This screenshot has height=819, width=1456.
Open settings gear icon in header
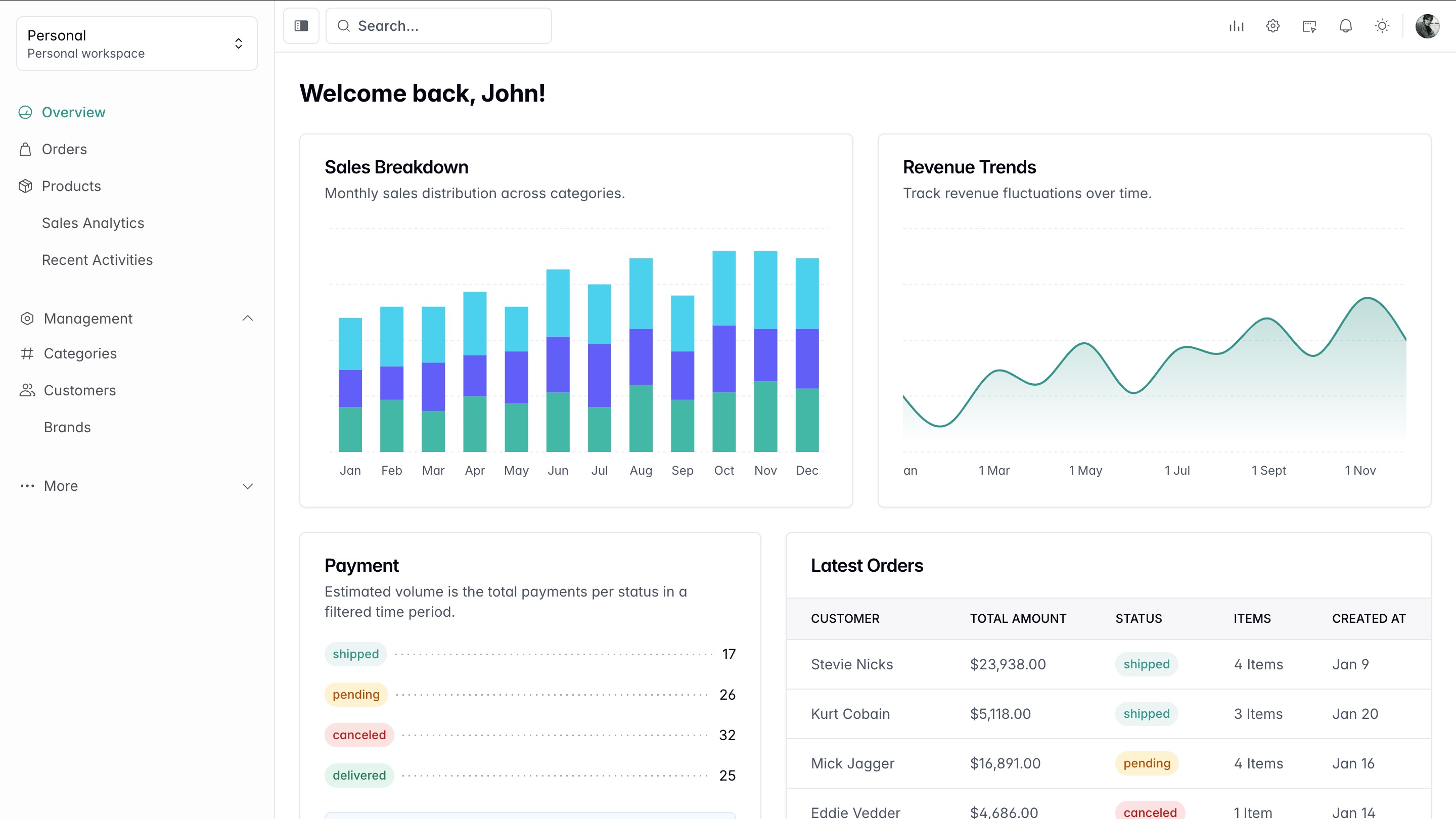coord(1273,26)
